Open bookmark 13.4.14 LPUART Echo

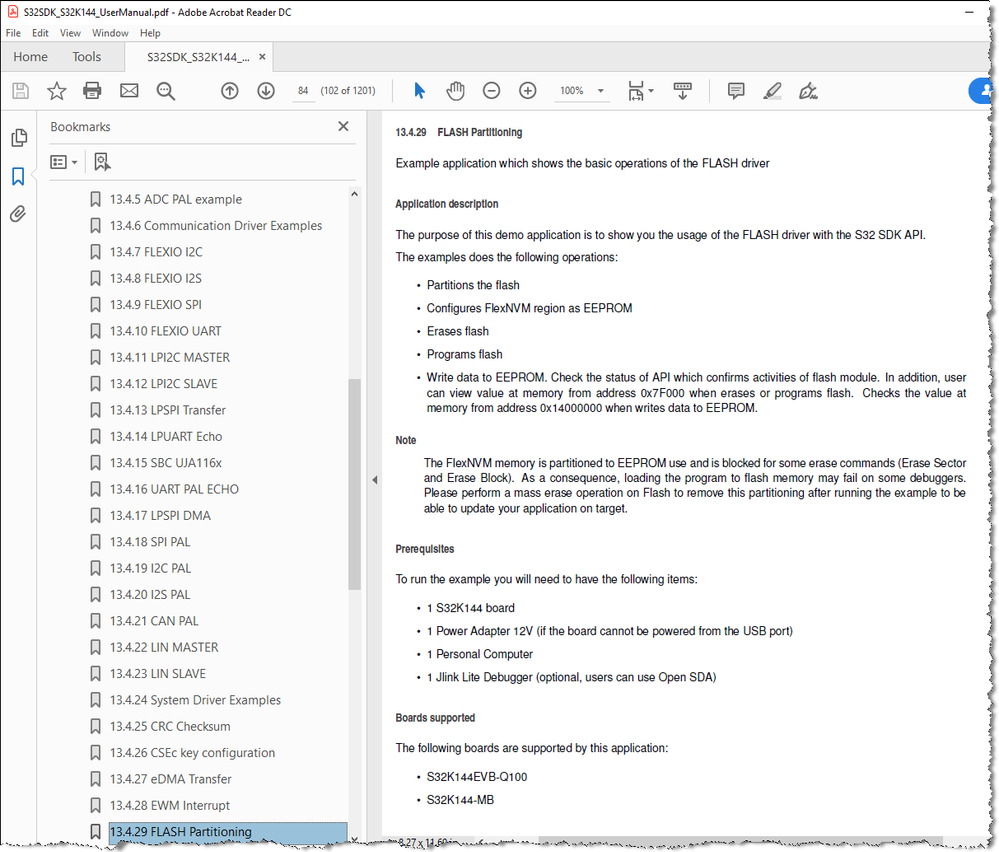[166, 437]
